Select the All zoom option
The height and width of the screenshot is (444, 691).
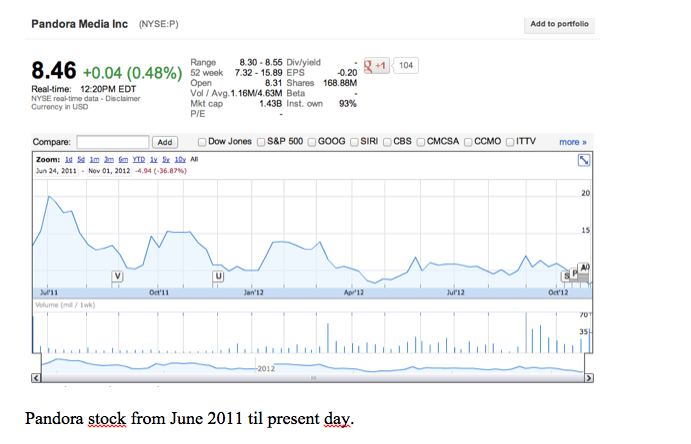point(194,159)
